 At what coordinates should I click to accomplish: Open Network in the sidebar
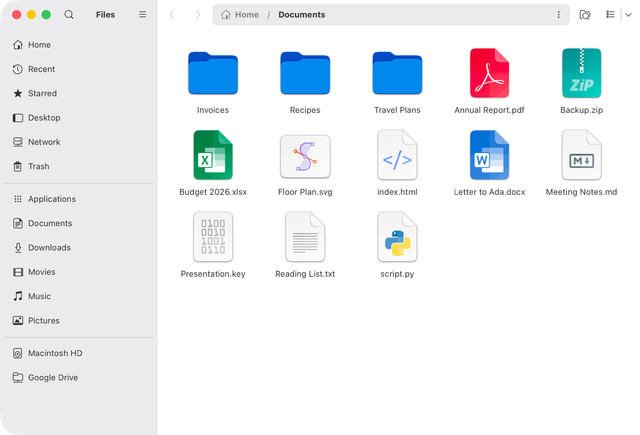(79, 142)
